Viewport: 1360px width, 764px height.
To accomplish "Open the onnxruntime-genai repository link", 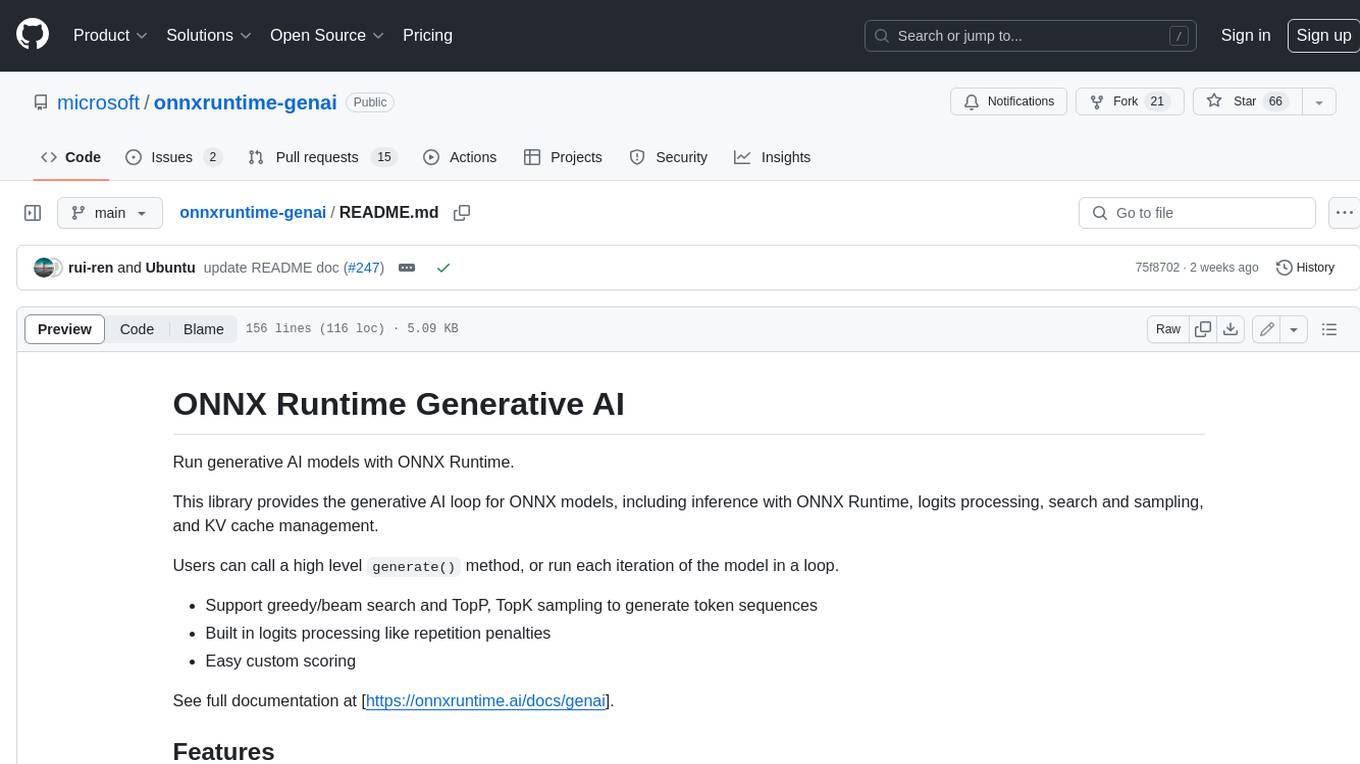I will 245,102.
